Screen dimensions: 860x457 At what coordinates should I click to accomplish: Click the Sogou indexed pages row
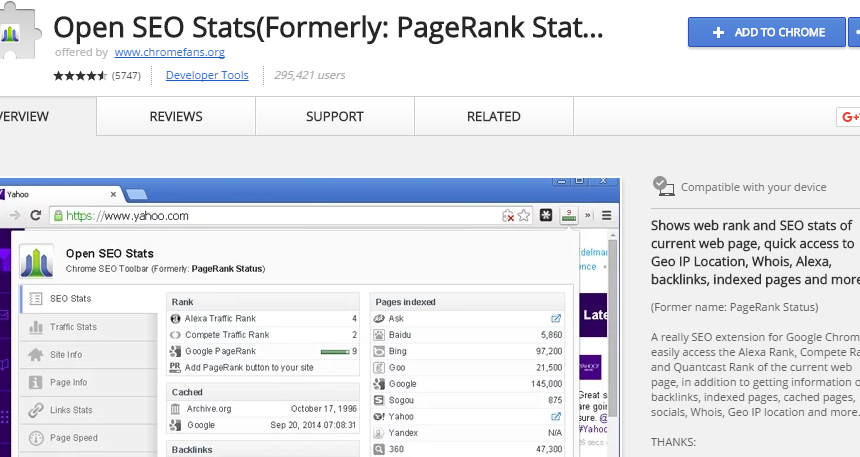coord(468,400)
